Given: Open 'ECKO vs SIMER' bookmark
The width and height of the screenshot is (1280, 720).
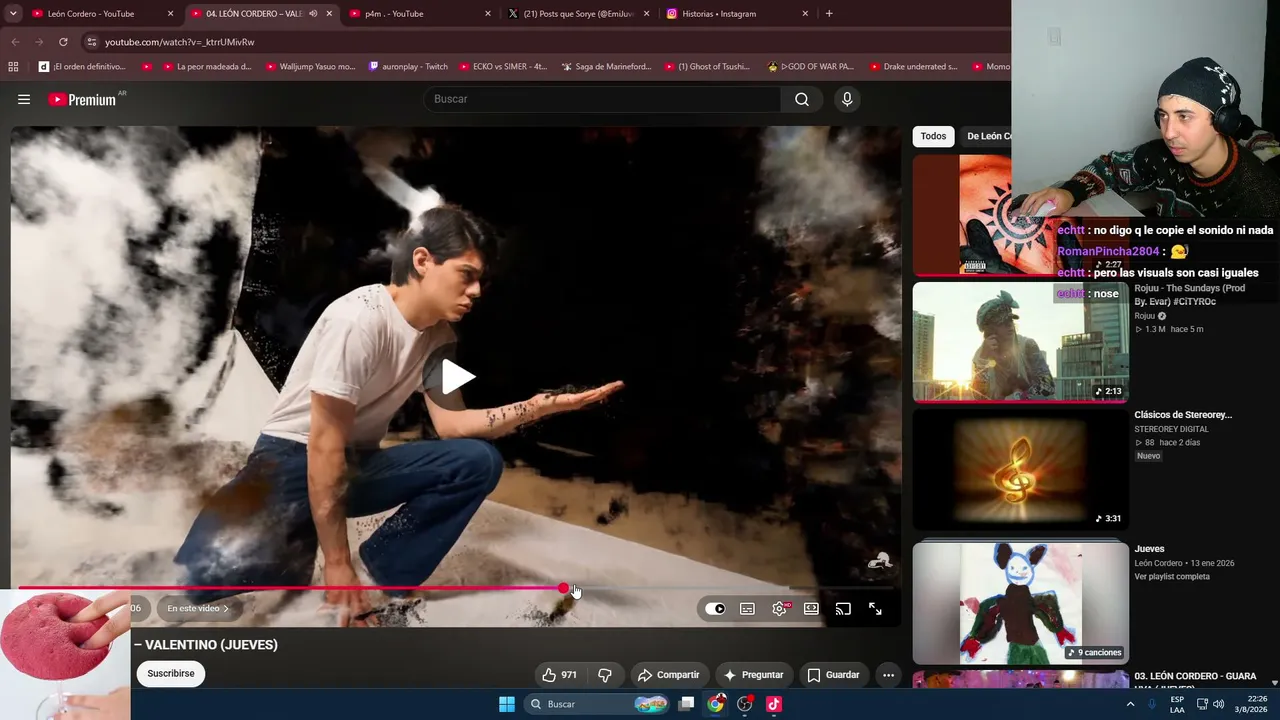Looking at the screenshot, I should click(x=504, y=67).
